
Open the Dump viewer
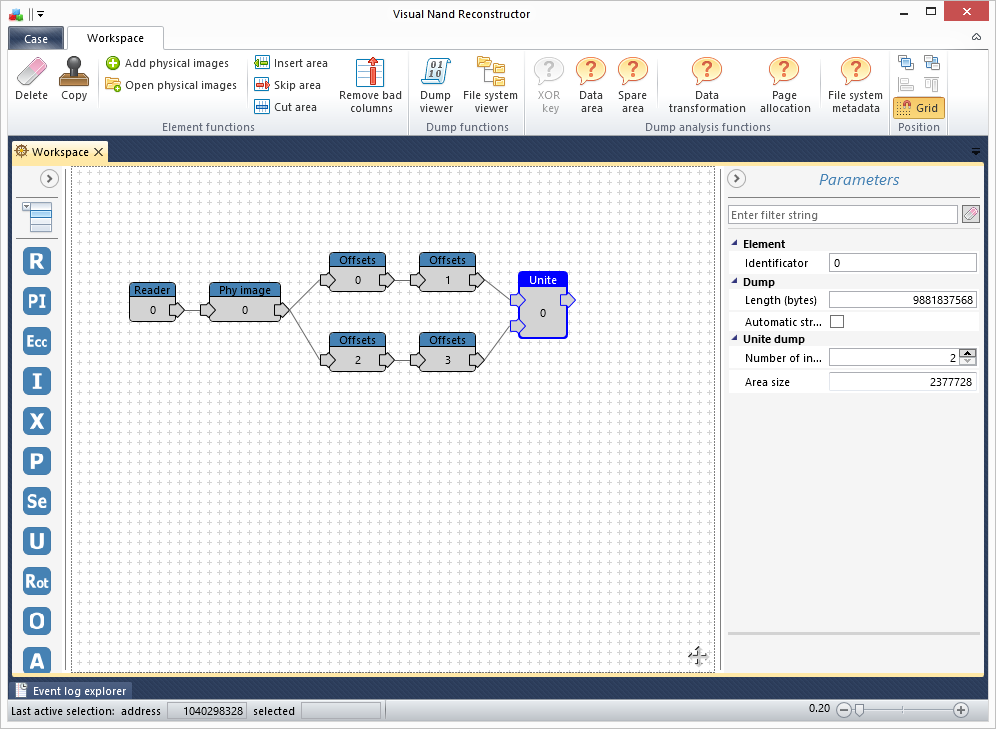pos(435,85)
